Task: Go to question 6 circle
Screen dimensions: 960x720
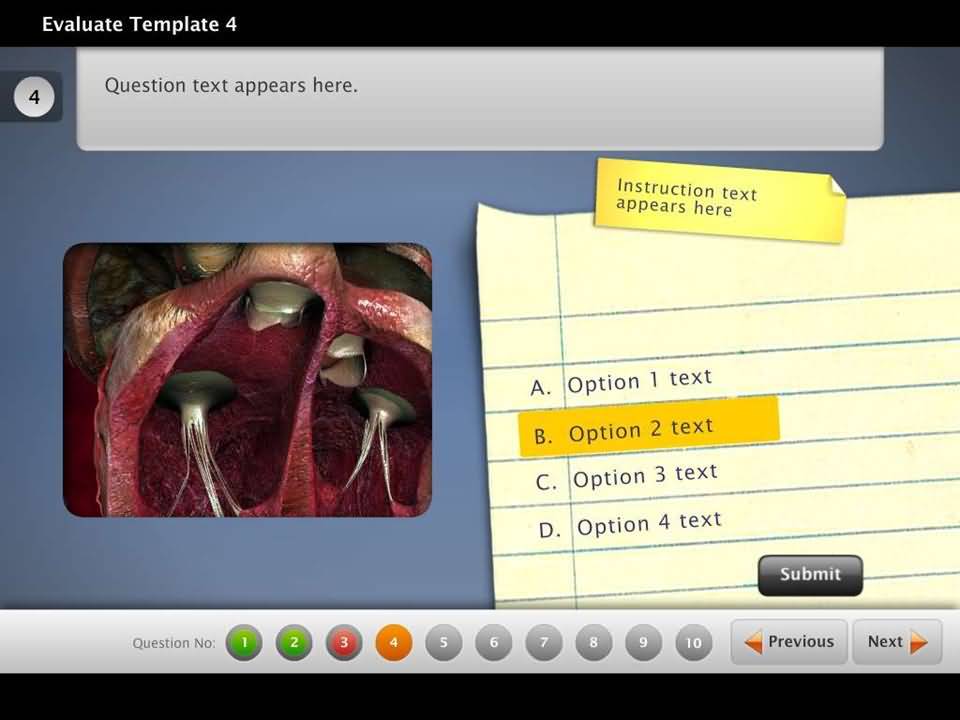Action: [x=494, y=643]
